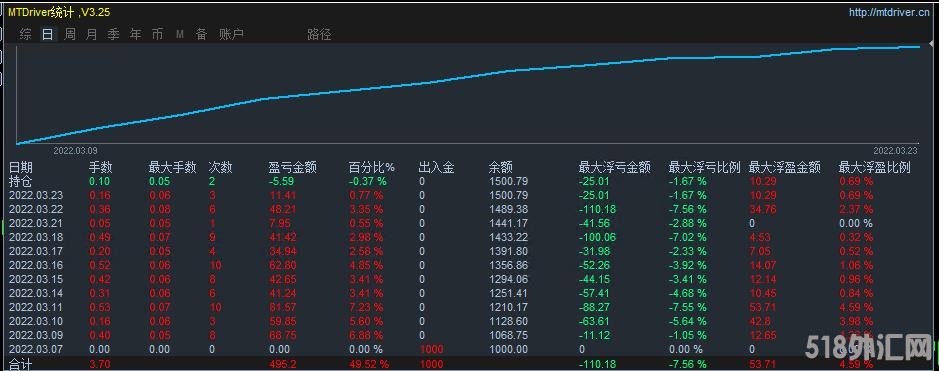Open the 账户 account tab
Image resolution: width=939 pixels, height=371 pixels.
click(x=231, y=35)
